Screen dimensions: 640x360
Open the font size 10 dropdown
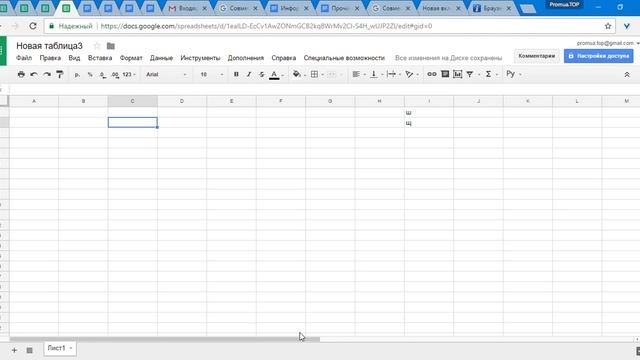point(211,75)
